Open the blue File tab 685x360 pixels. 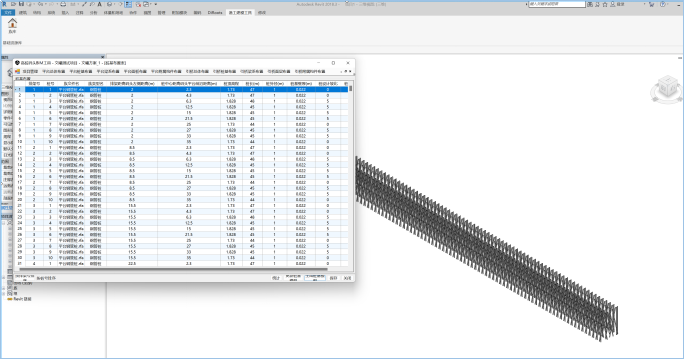(x=8, y=13)
